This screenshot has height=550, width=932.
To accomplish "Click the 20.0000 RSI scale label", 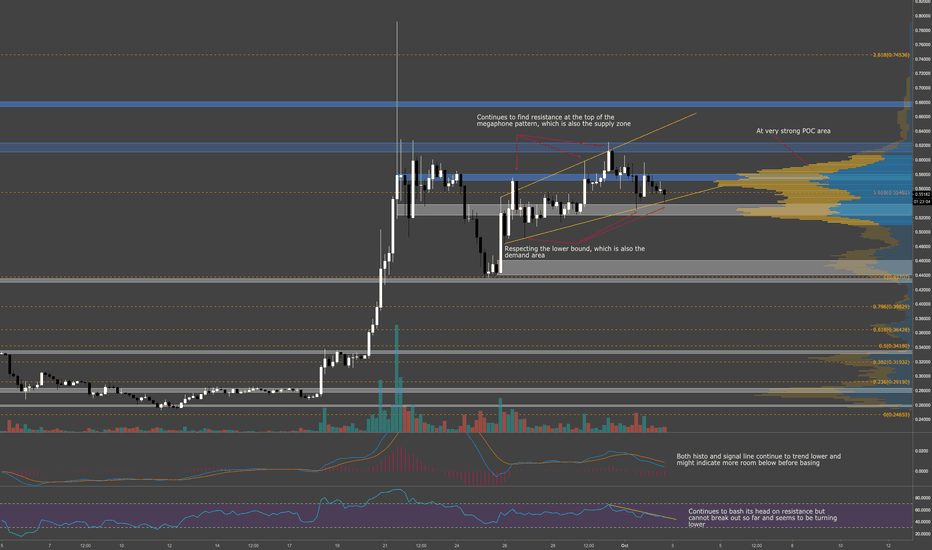I will click(x=922, y=533).
